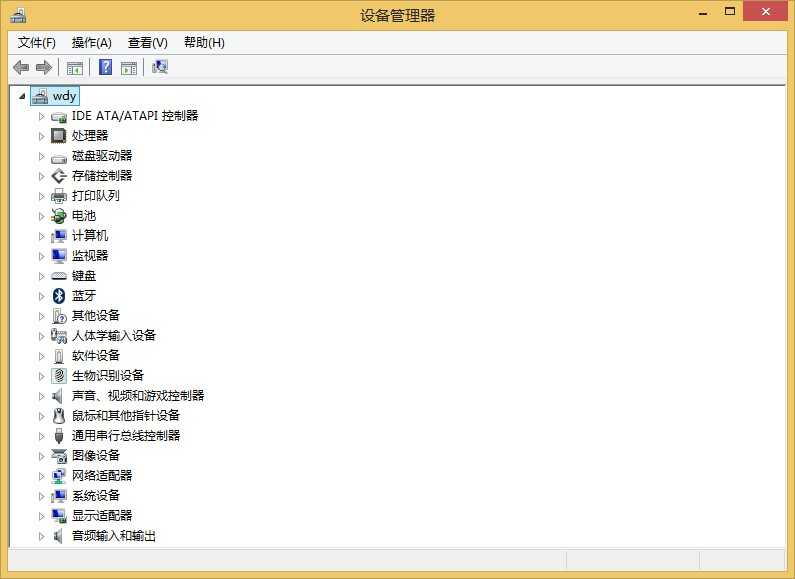The width and height of the screenshot is (795, 579).
Task: Select the 人体学输入设备 row label
Action: tap(114, 336)
